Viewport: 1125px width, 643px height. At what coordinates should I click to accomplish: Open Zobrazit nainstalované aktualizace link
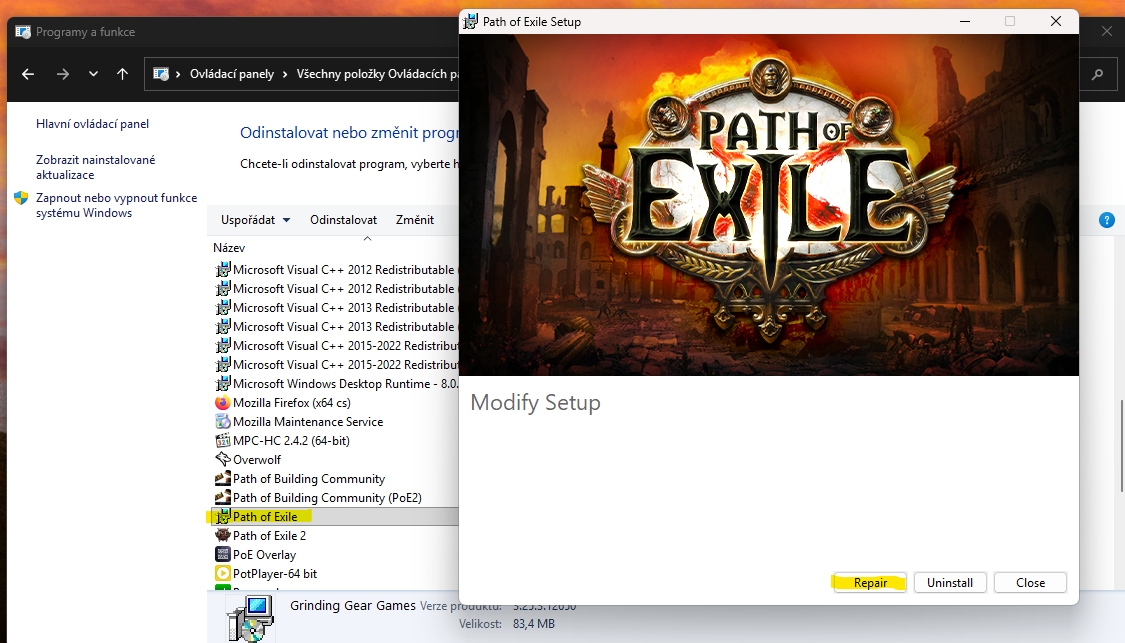tap(95, 167)
